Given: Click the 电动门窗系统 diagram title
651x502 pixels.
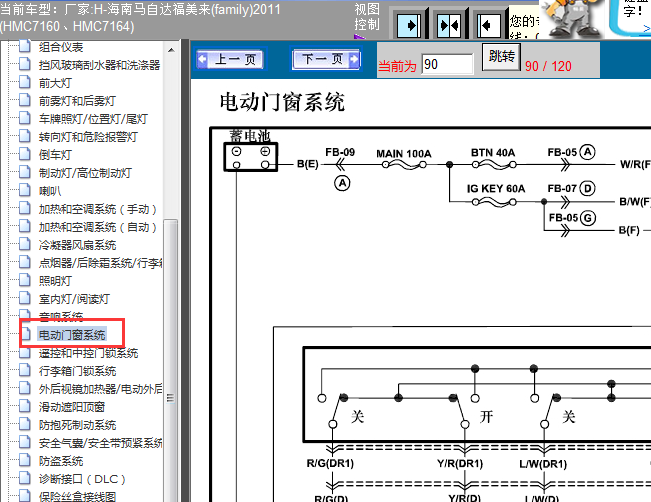Looking at the screenshot, I should coord(282,102).
